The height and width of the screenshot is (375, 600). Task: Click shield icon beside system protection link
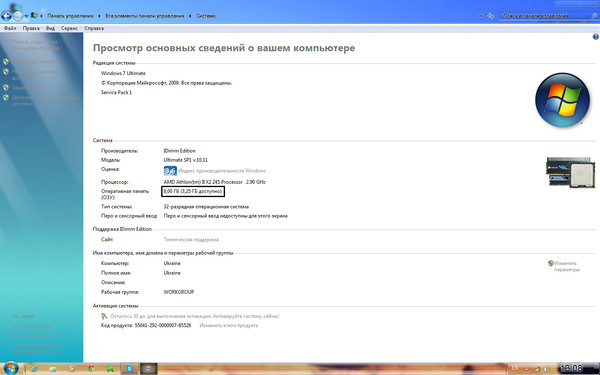click(x=6, y=87)
